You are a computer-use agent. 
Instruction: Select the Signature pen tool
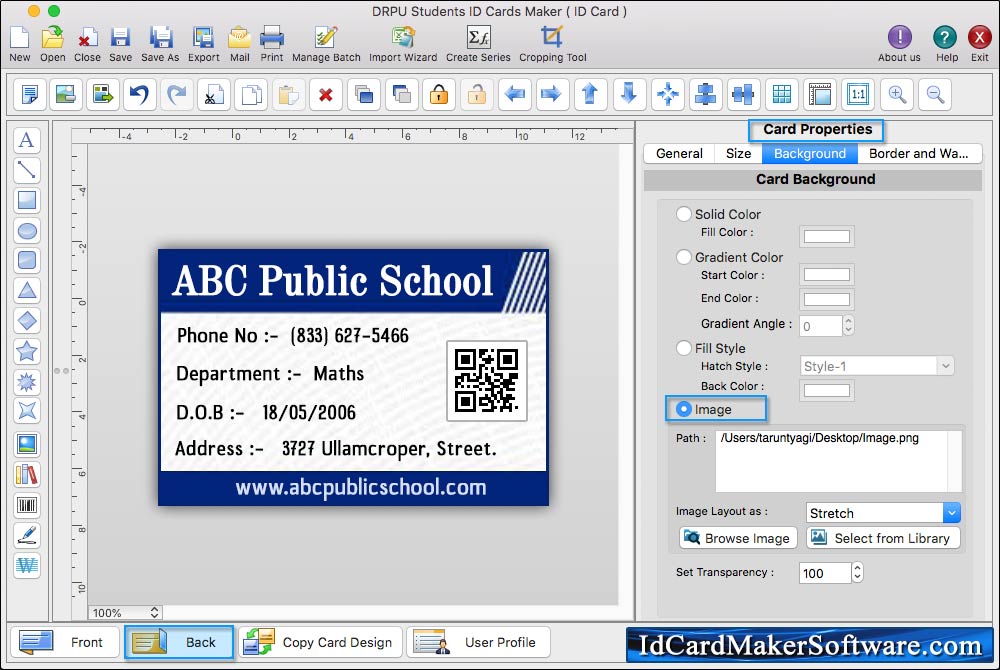click(27, 535)
